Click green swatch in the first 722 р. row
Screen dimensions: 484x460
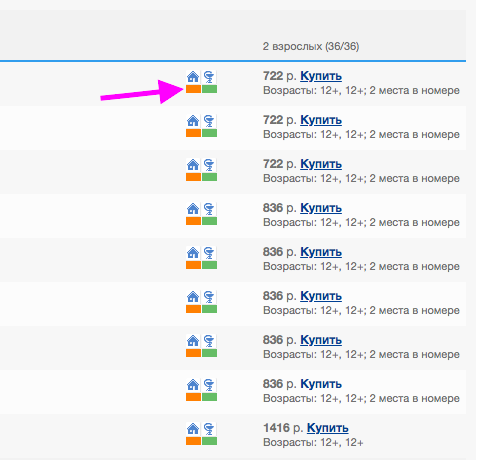209,89
